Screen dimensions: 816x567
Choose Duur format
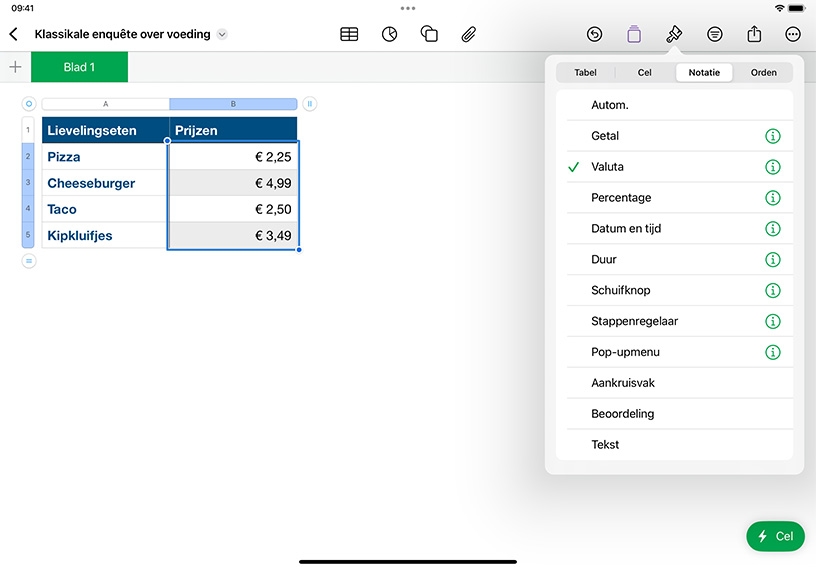pos(674,260)
